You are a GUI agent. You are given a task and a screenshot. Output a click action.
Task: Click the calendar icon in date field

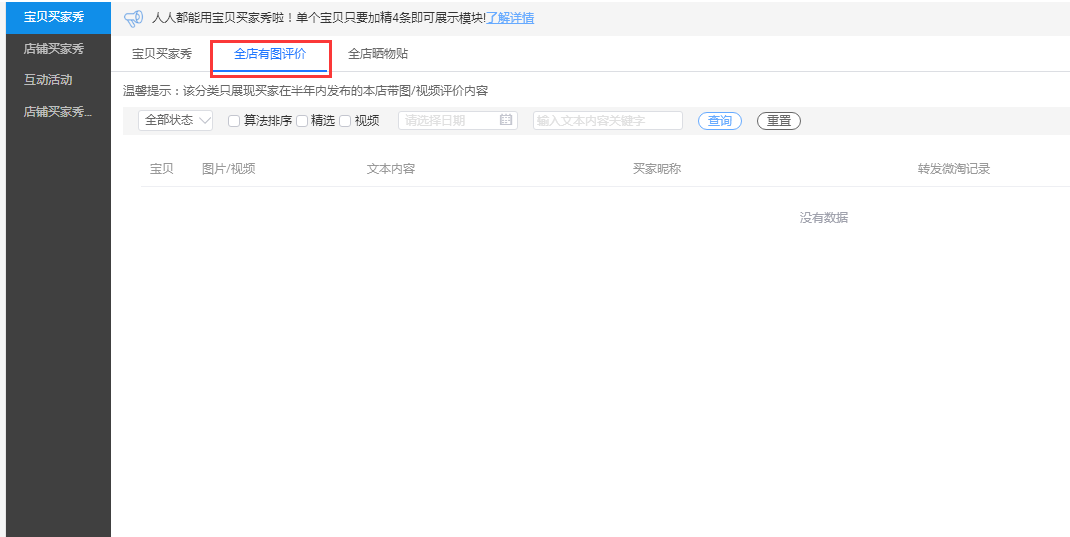point(506,120)
